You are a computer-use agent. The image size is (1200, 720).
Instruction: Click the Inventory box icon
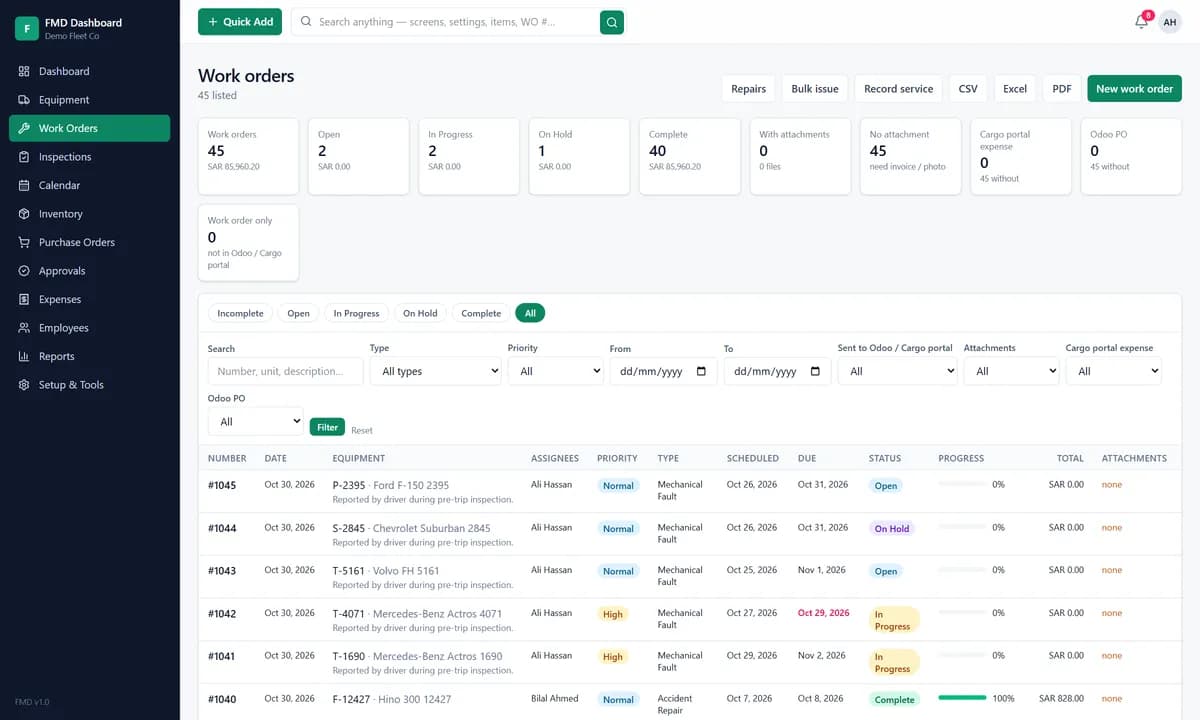24,214
